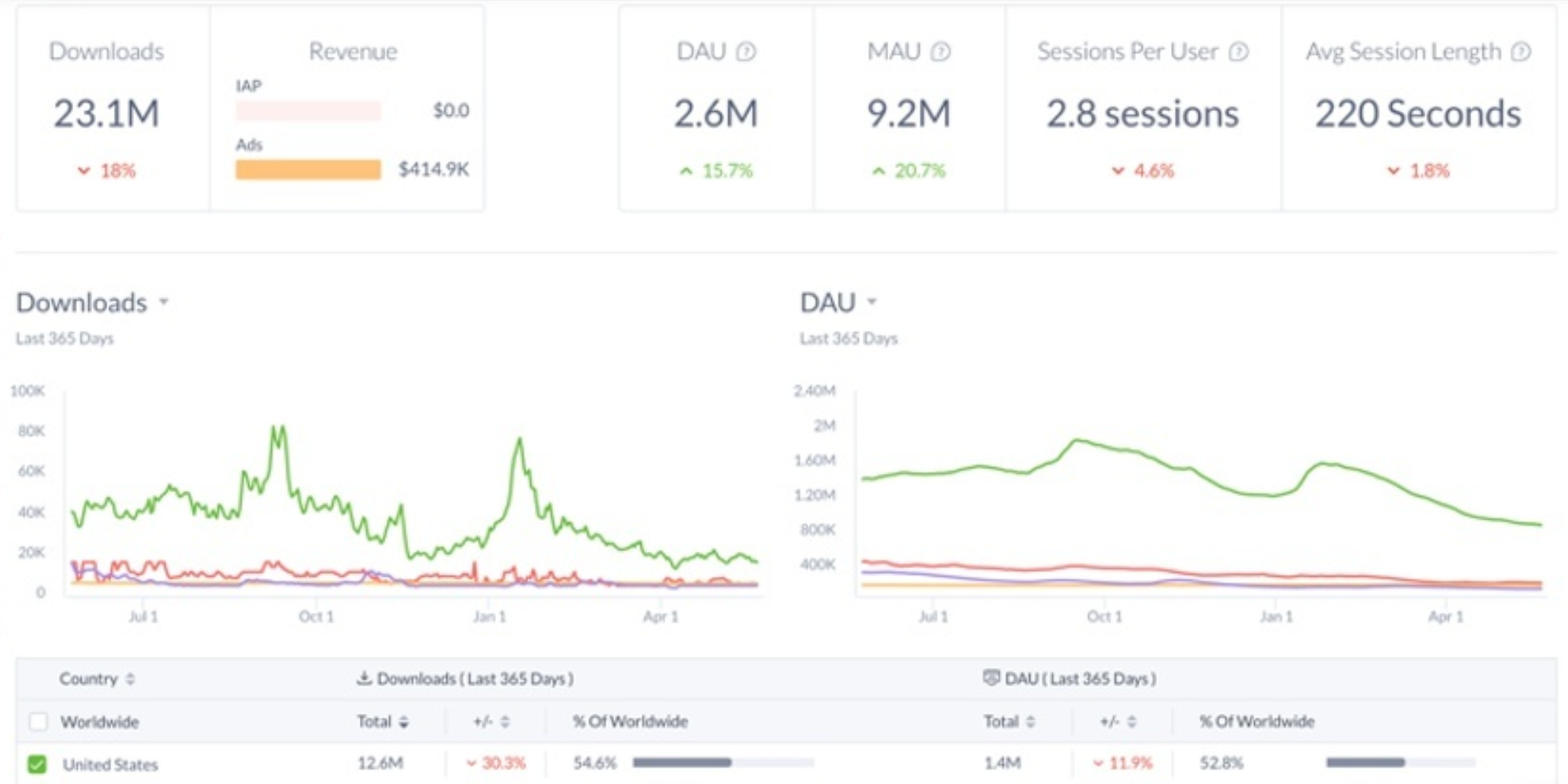Click the download icon beside Downloads column header
Screen dimensions: 1568x784
(x=364, y=677)
